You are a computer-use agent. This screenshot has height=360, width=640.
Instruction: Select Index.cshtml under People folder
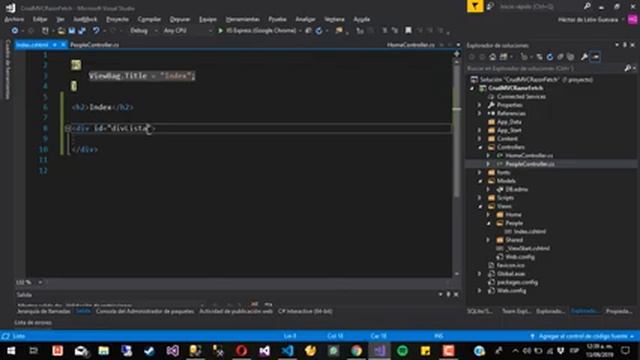click(530, 231)
